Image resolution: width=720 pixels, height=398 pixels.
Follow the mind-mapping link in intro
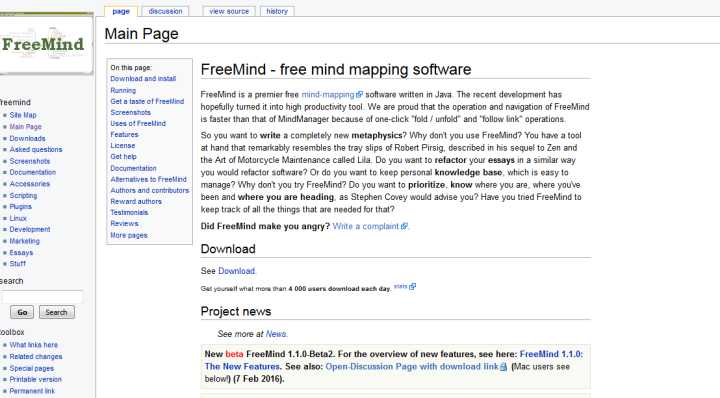tap(328, 95)
